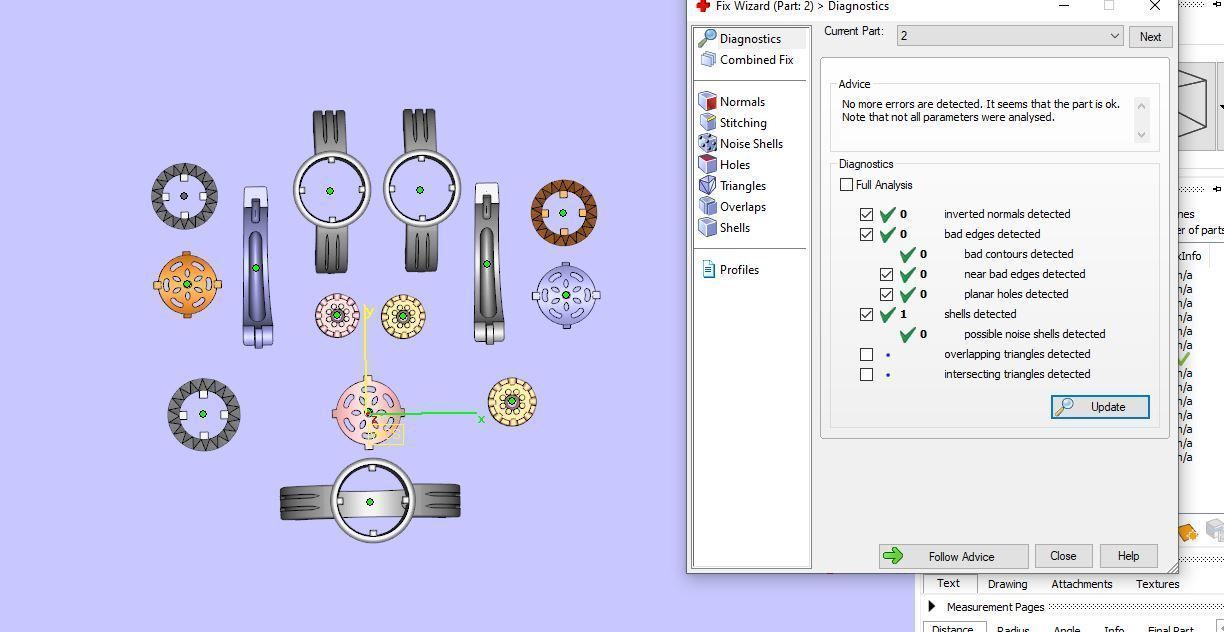Open Profiles page label
Image resolution: width=1224 pixels, height=632 pixels.
click(x=739, y=270)
